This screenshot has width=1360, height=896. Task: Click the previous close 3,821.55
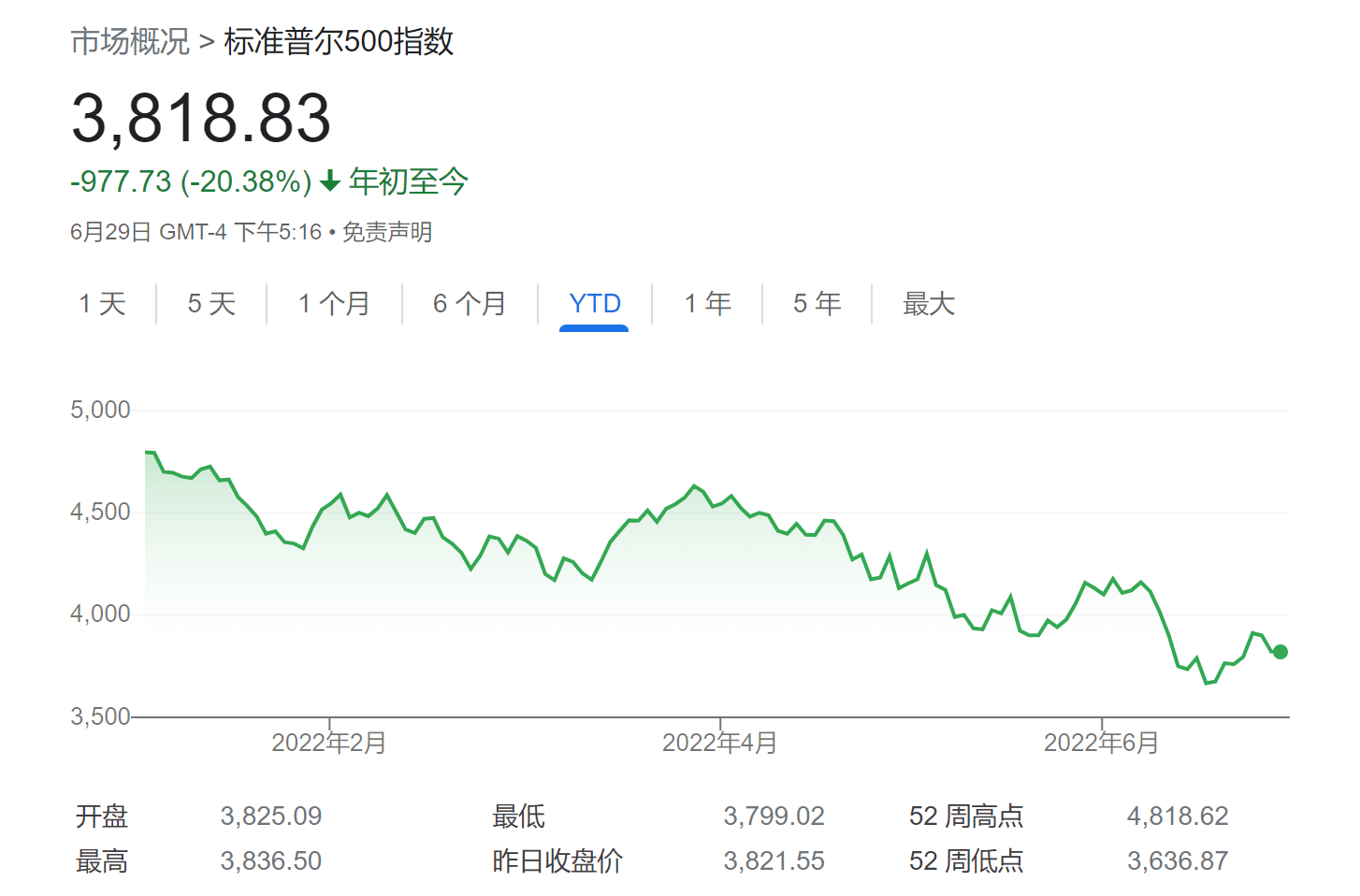(x=774, y=861)
